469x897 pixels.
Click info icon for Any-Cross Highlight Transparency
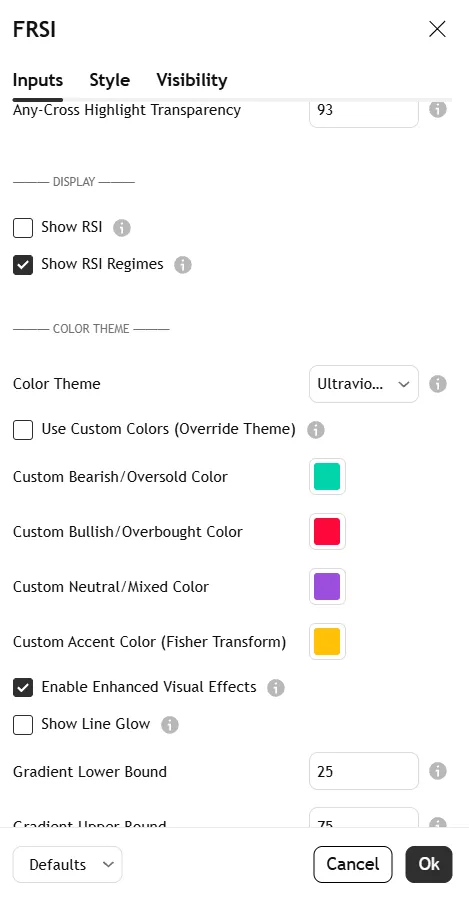(x=438, y=109)
